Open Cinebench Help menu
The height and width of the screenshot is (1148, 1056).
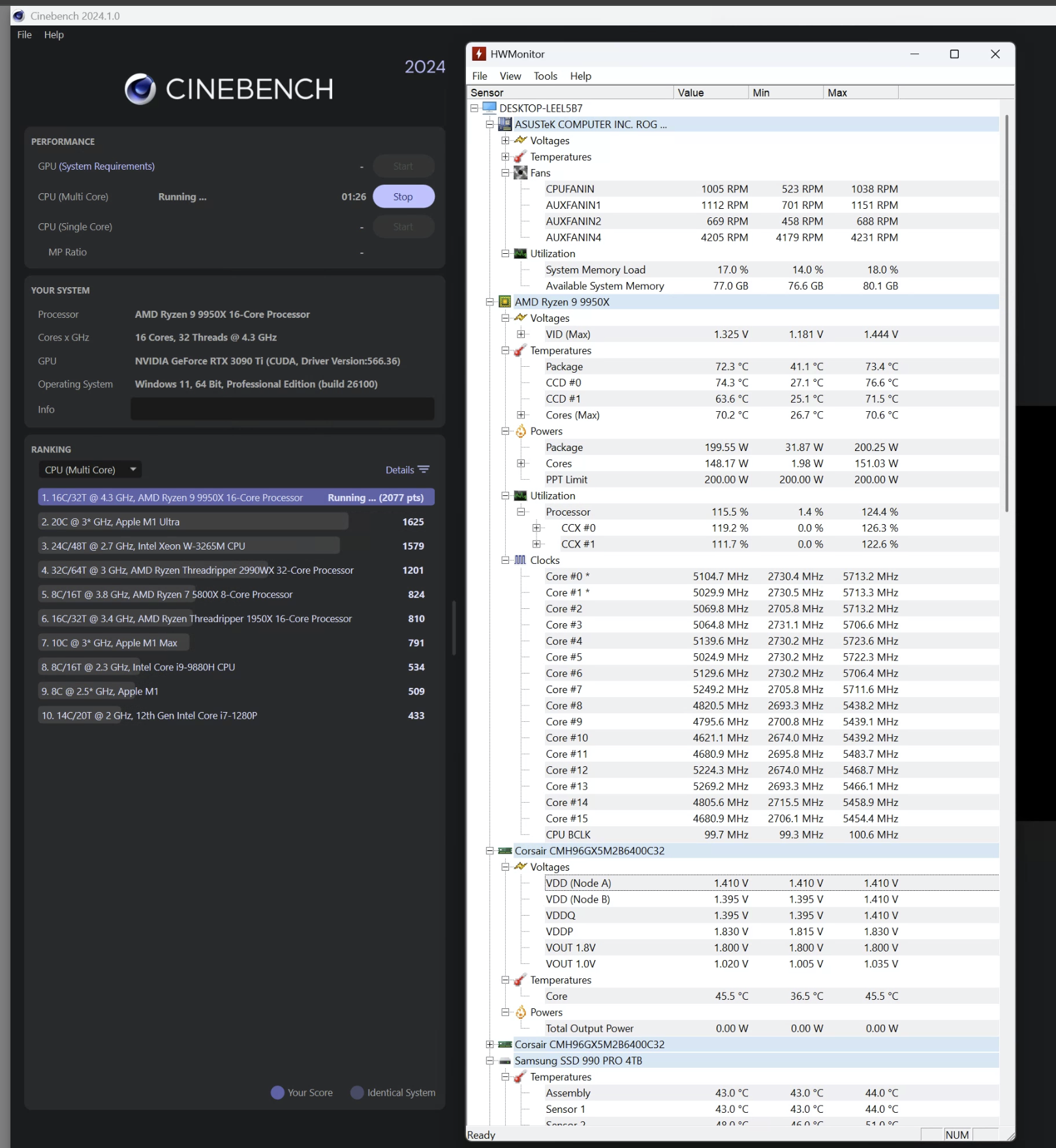point(54,35)
